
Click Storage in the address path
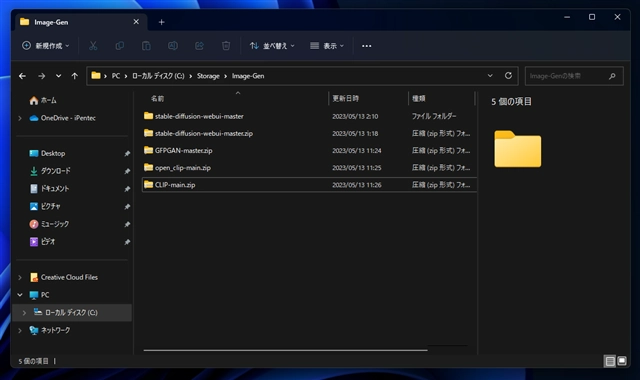click(208, 76)
